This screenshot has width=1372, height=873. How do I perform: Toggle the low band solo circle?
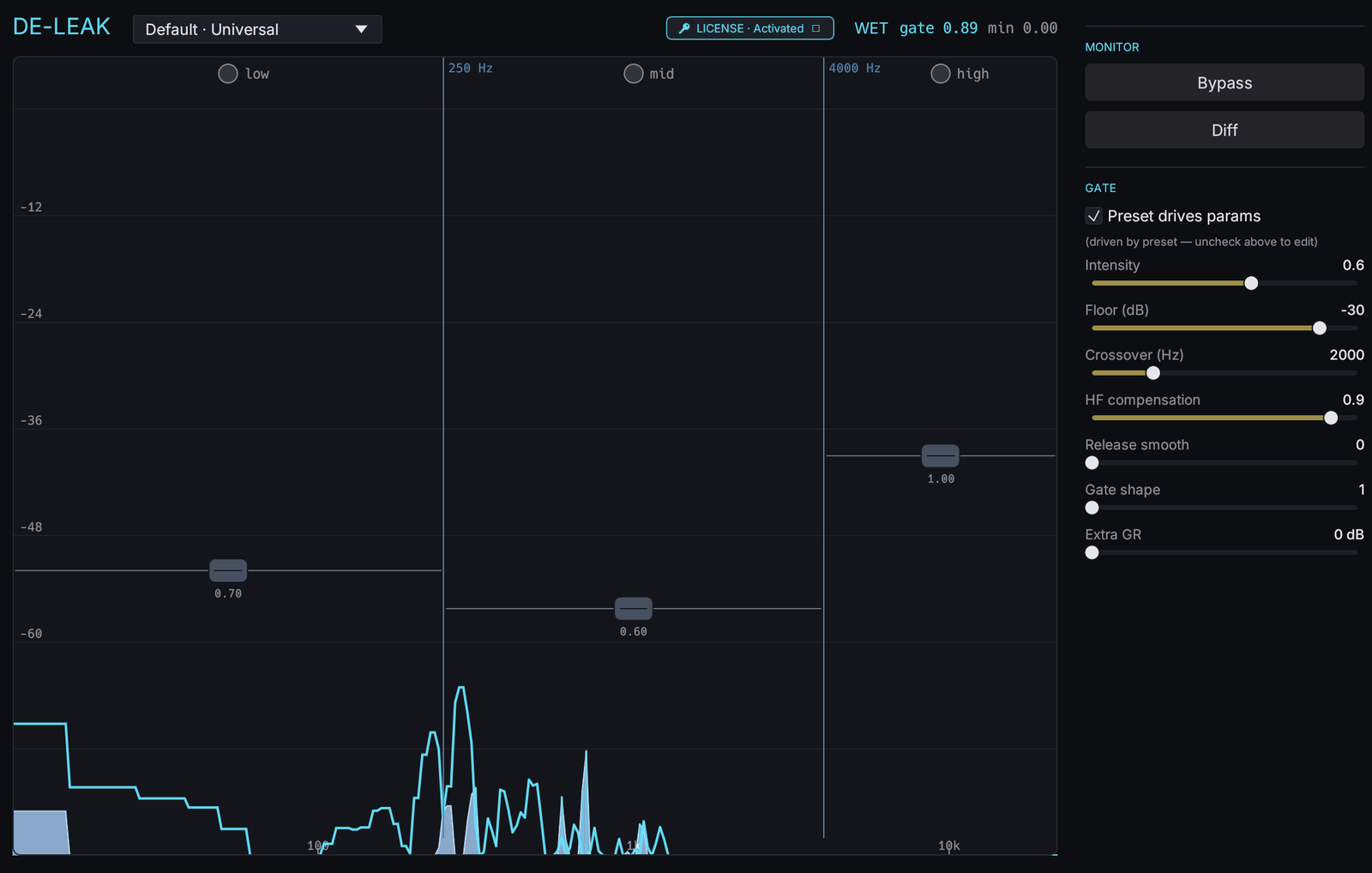228,74
